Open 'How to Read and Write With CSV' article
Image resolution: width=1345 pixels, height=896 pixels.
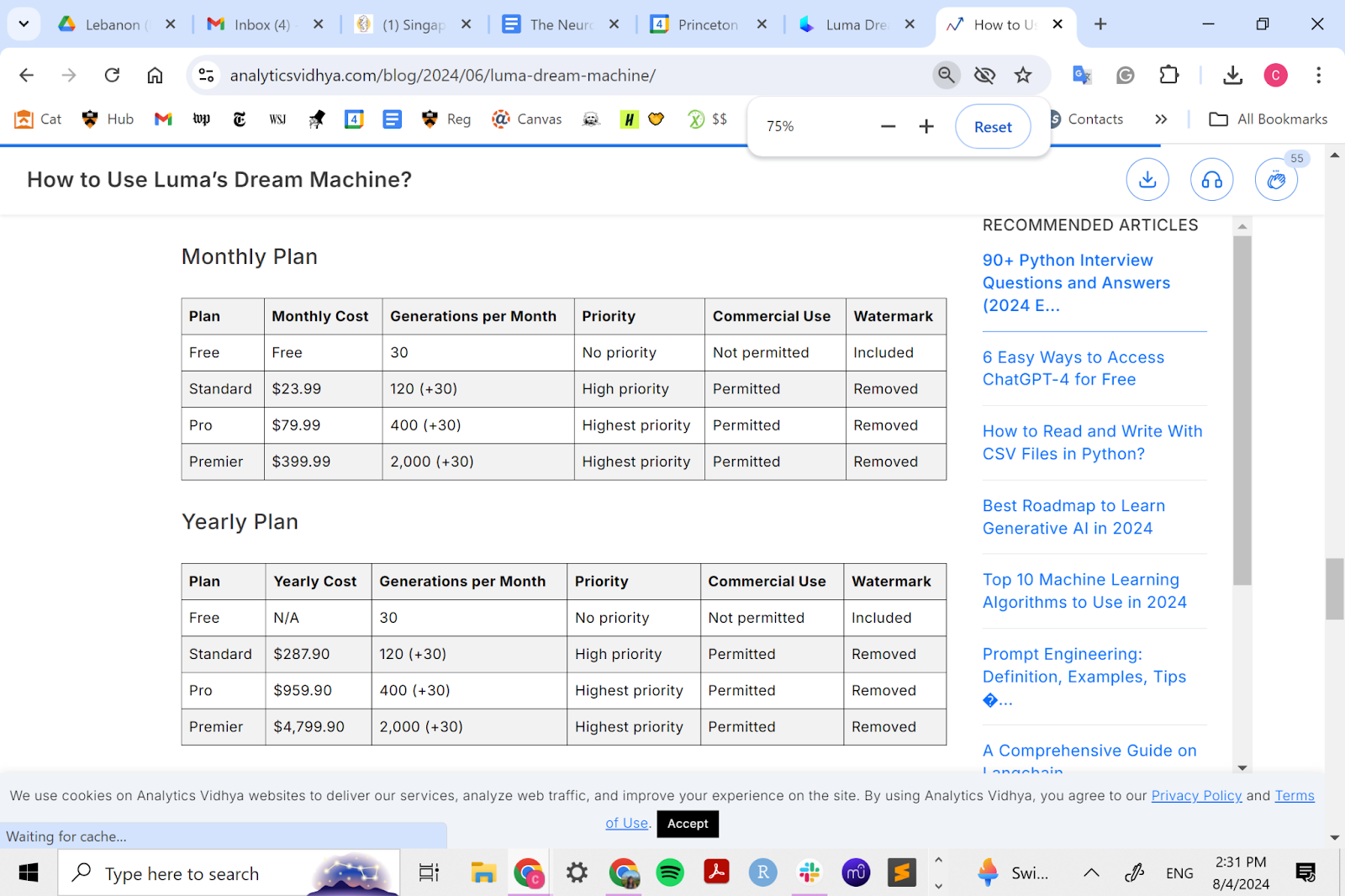[x=1092, y=442]
